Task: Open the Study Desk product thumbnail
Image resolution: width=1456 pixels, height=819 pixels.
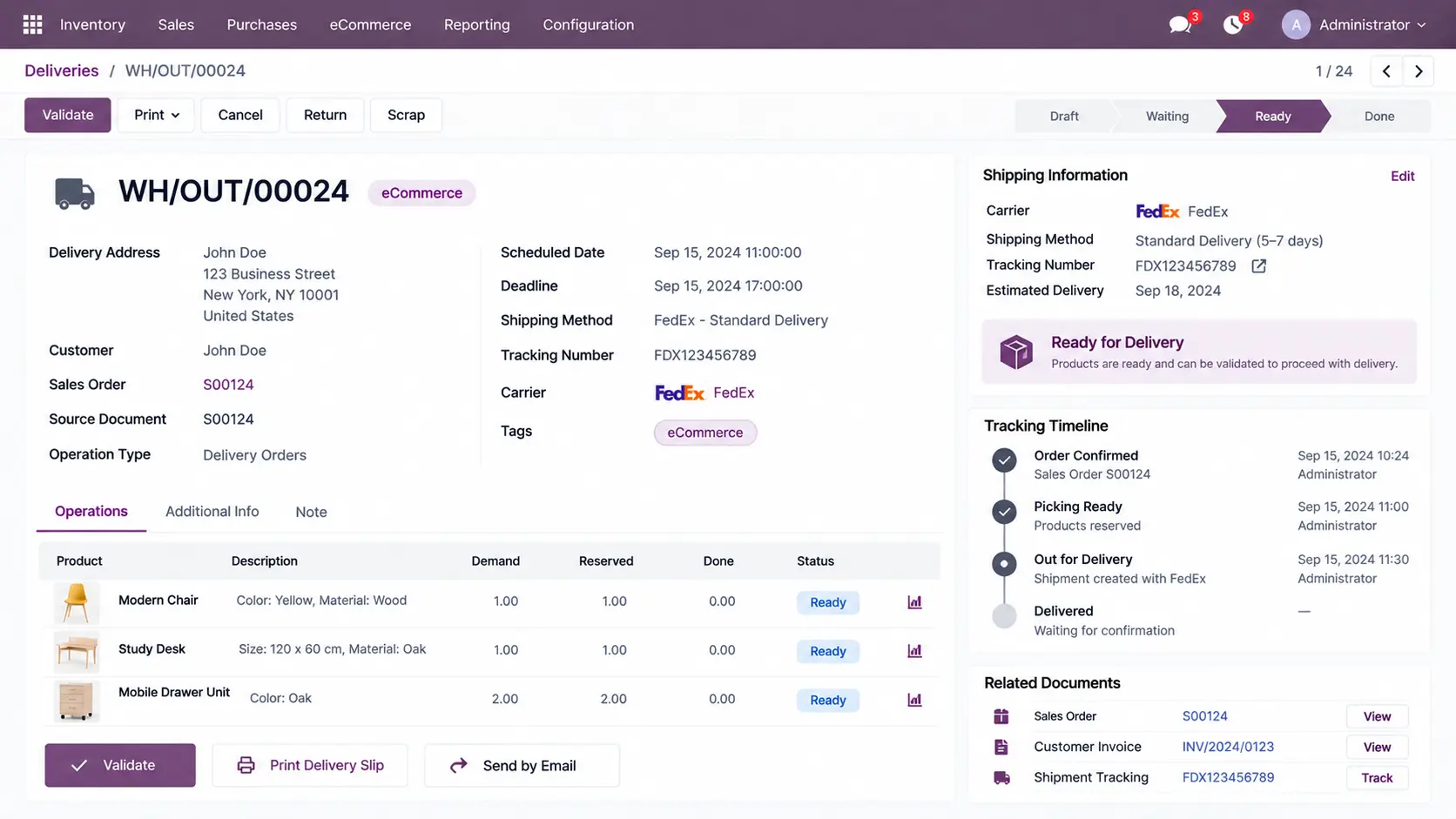Action: tap(77, 651)
